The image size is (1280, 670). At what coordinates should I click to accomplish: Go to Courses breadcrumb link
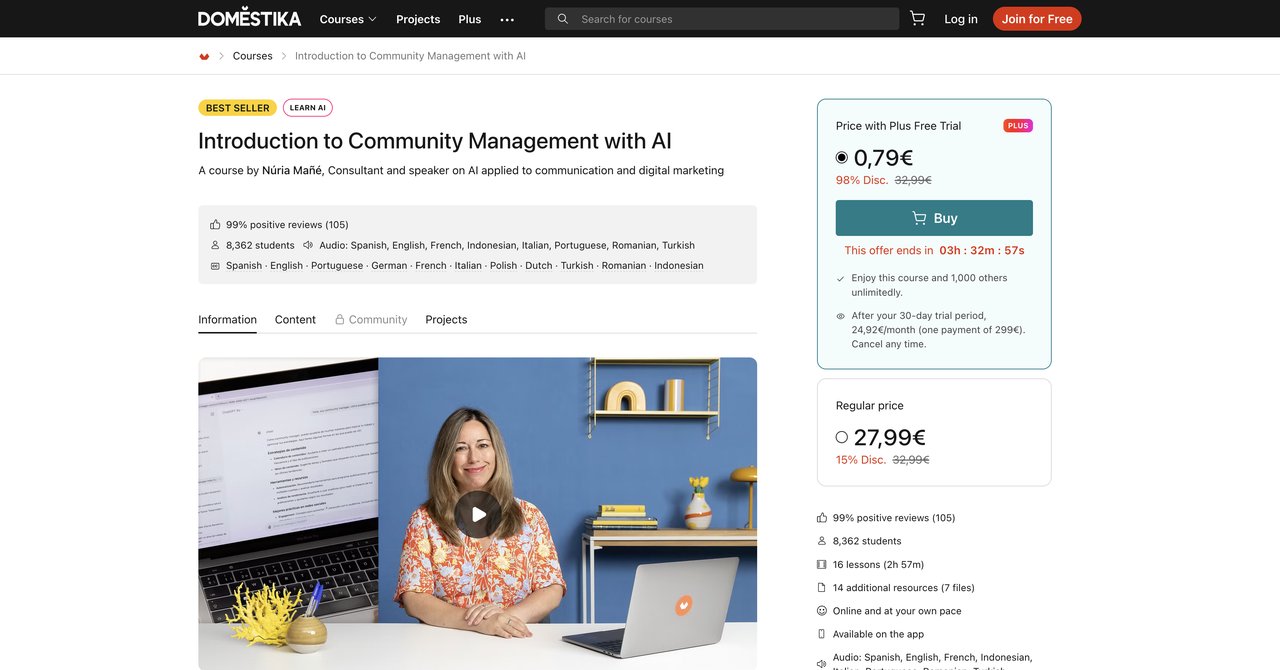point(252,56)
